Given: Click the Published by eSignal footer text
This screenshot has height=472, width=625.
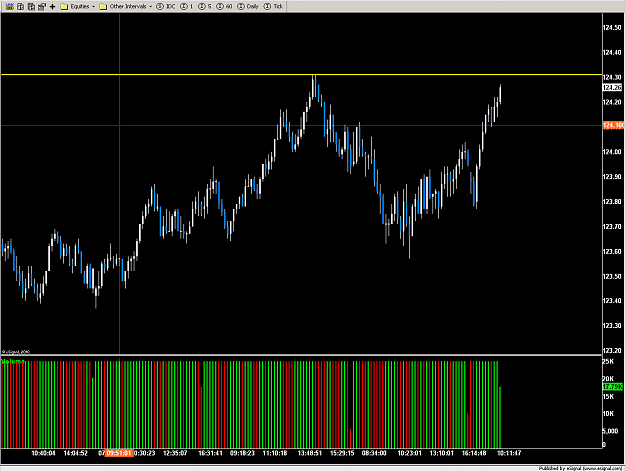Looking at the screenshot, I should [580, 468].
